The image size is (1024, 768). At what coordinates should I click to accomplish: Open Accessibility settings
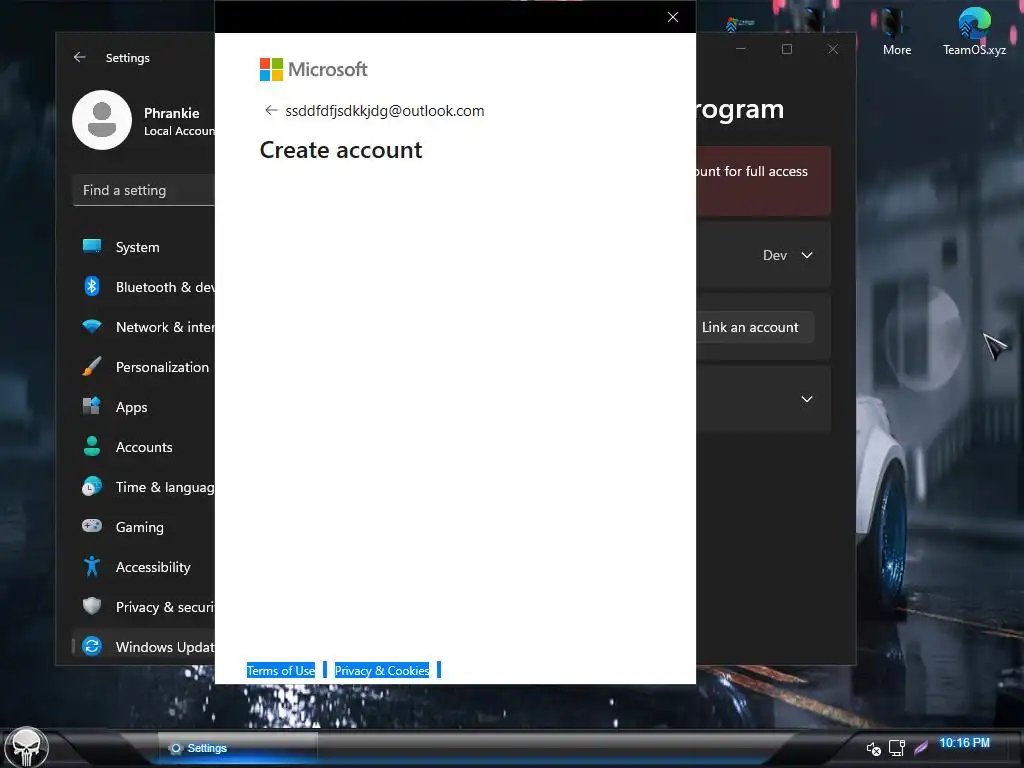point(144,567)
